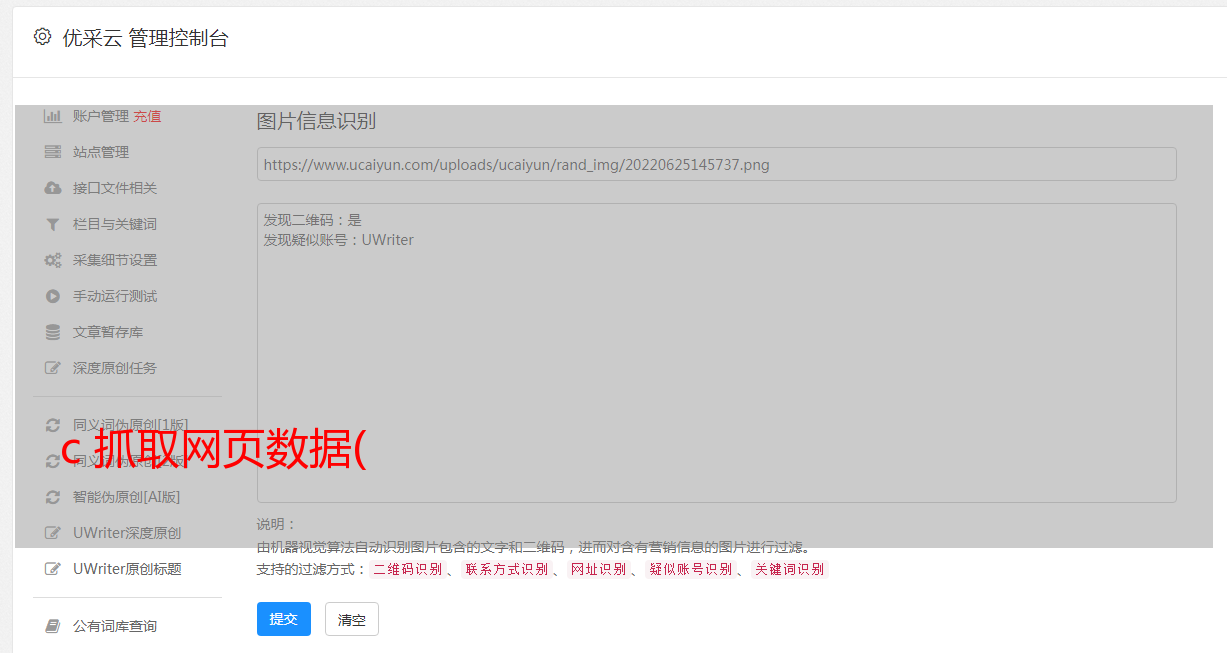Open UWriter原创标题 menu item
The height and width of the screenshot is (653, 1227).
coord(127,569)
